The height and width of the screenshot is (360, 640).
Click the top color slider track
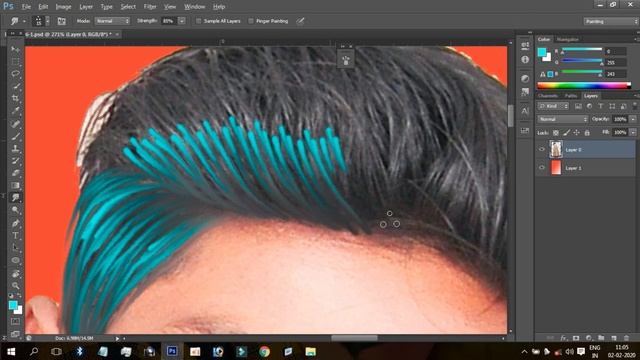coord(582,50)
